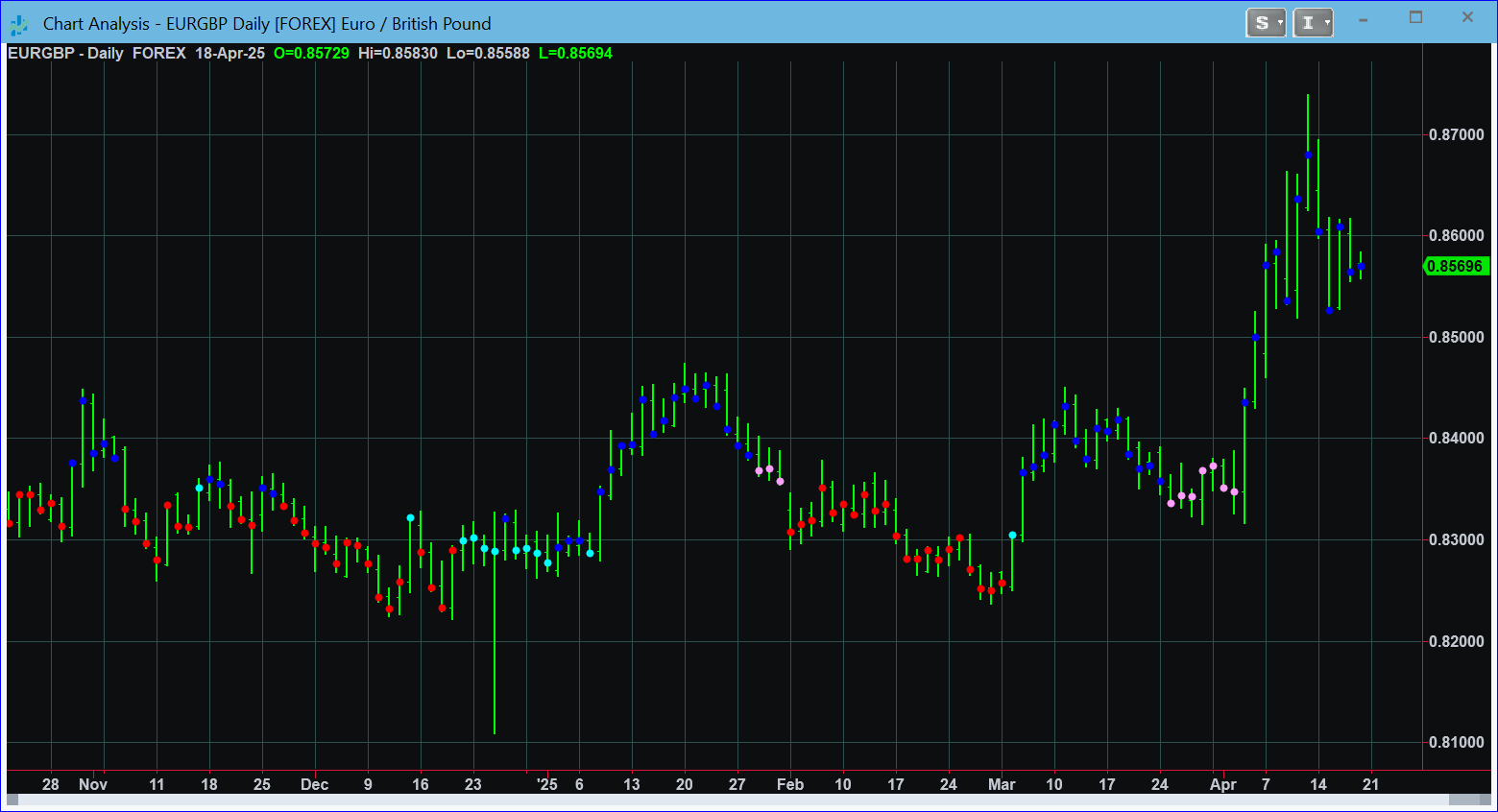Click the 27 label on date axis
The height and width of the screenshot is (812, 1498).
coord(737,784)
